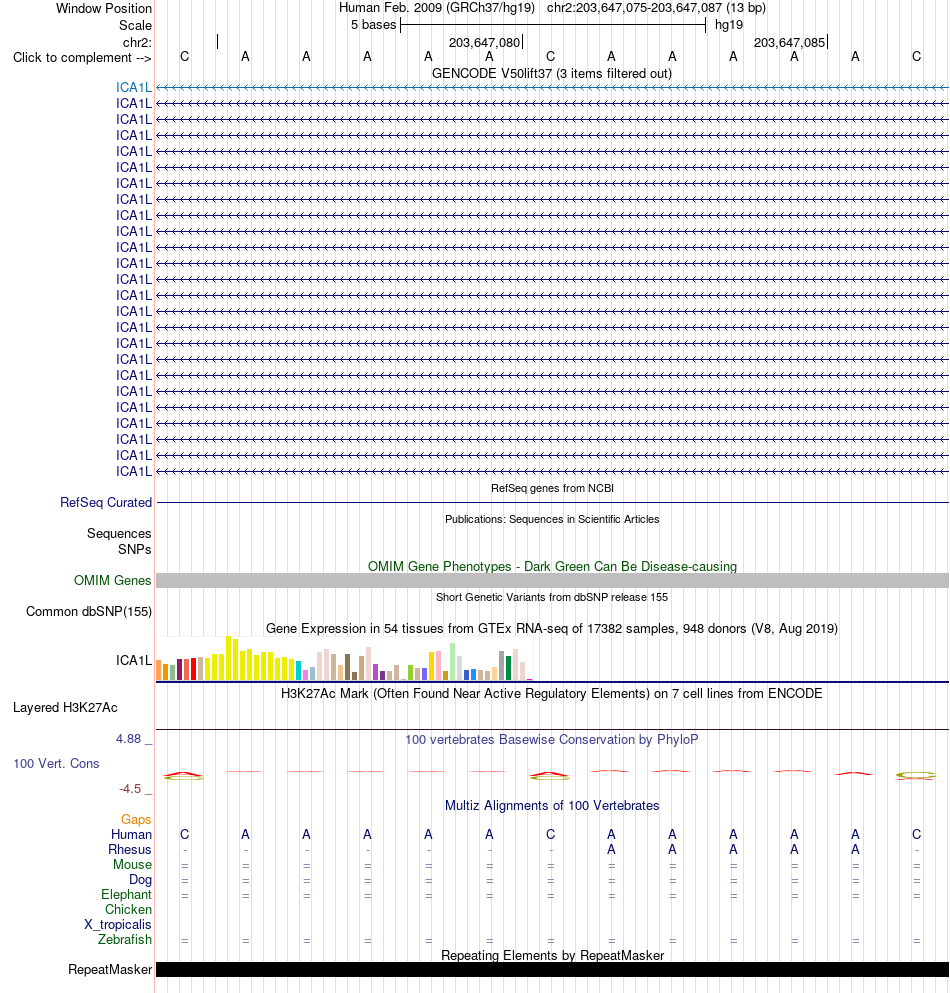Click the 'OMIM Genes' track label
This screenshot has height=993, width=950.
(113, 580)
